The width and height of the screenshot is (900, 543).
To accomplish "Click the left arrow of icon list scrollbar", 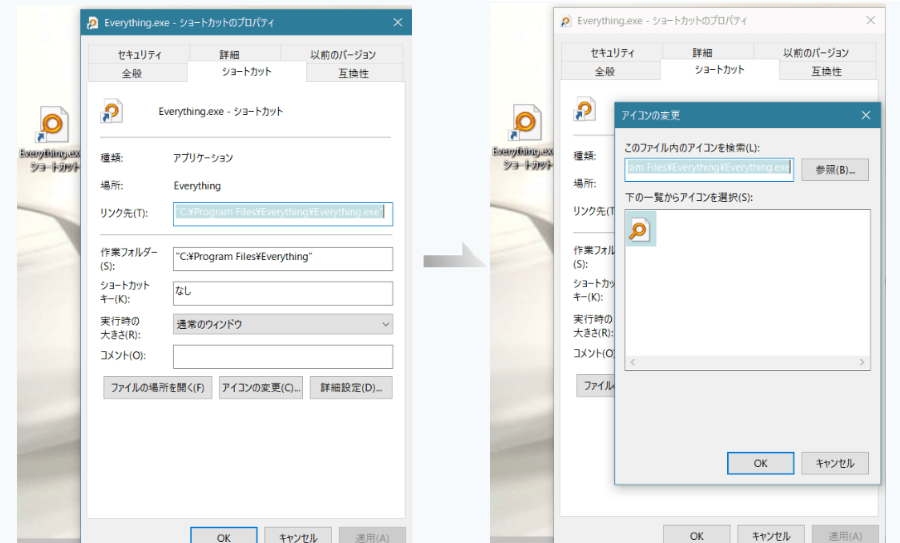I will [x=633, y=362].
